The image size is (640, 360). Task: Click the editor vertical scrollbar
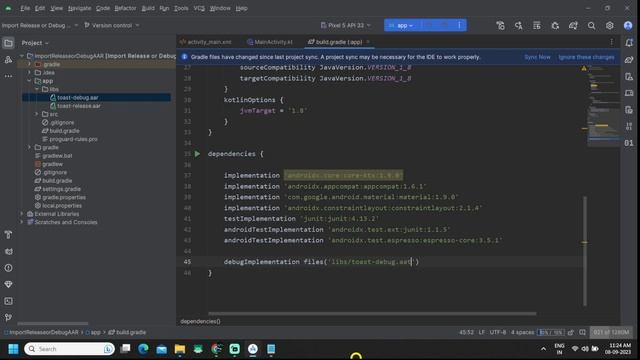tap(585, 251)
